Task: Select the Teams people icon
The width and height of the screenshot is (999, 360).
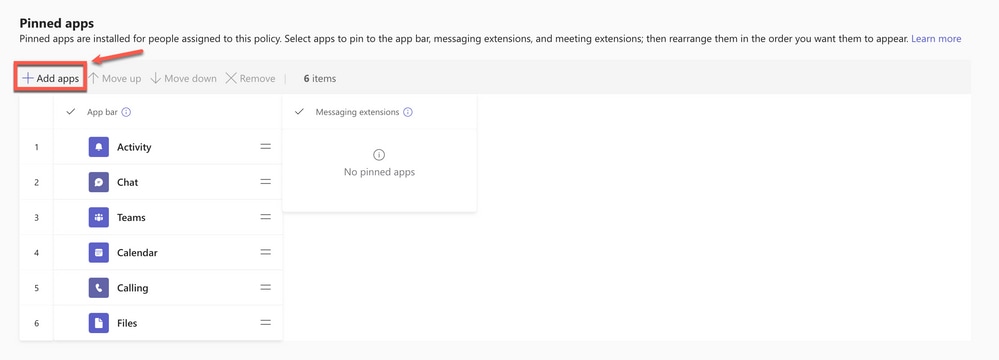Action: point(99,217)
